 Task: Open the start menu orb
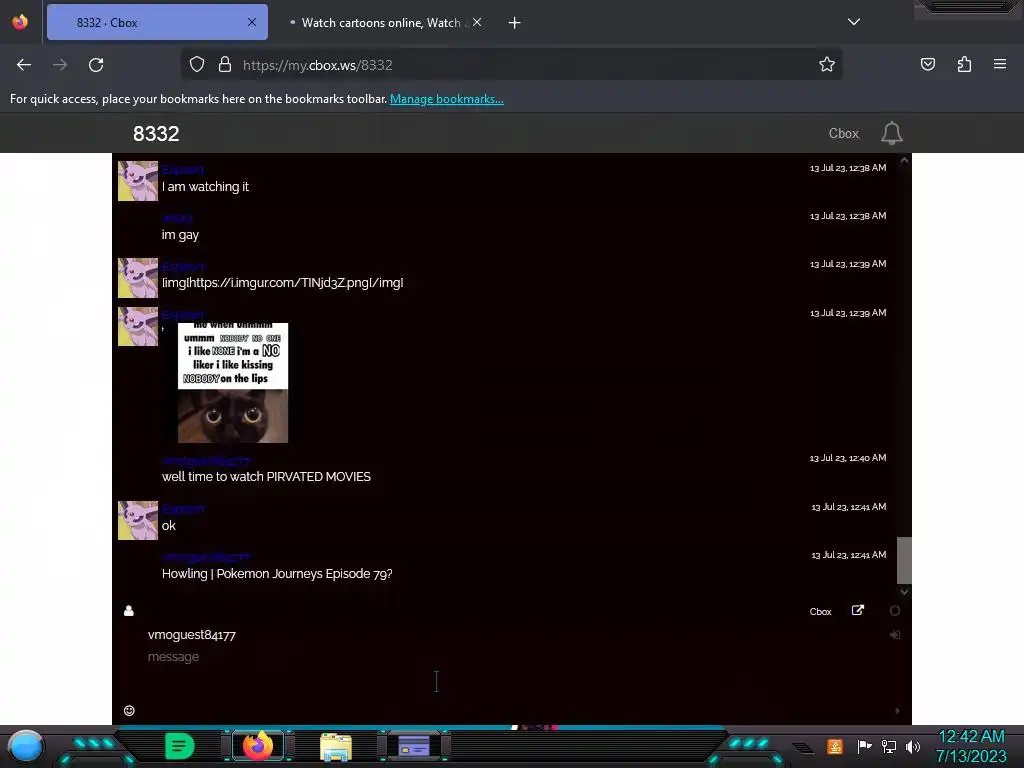tap(26, 746)
